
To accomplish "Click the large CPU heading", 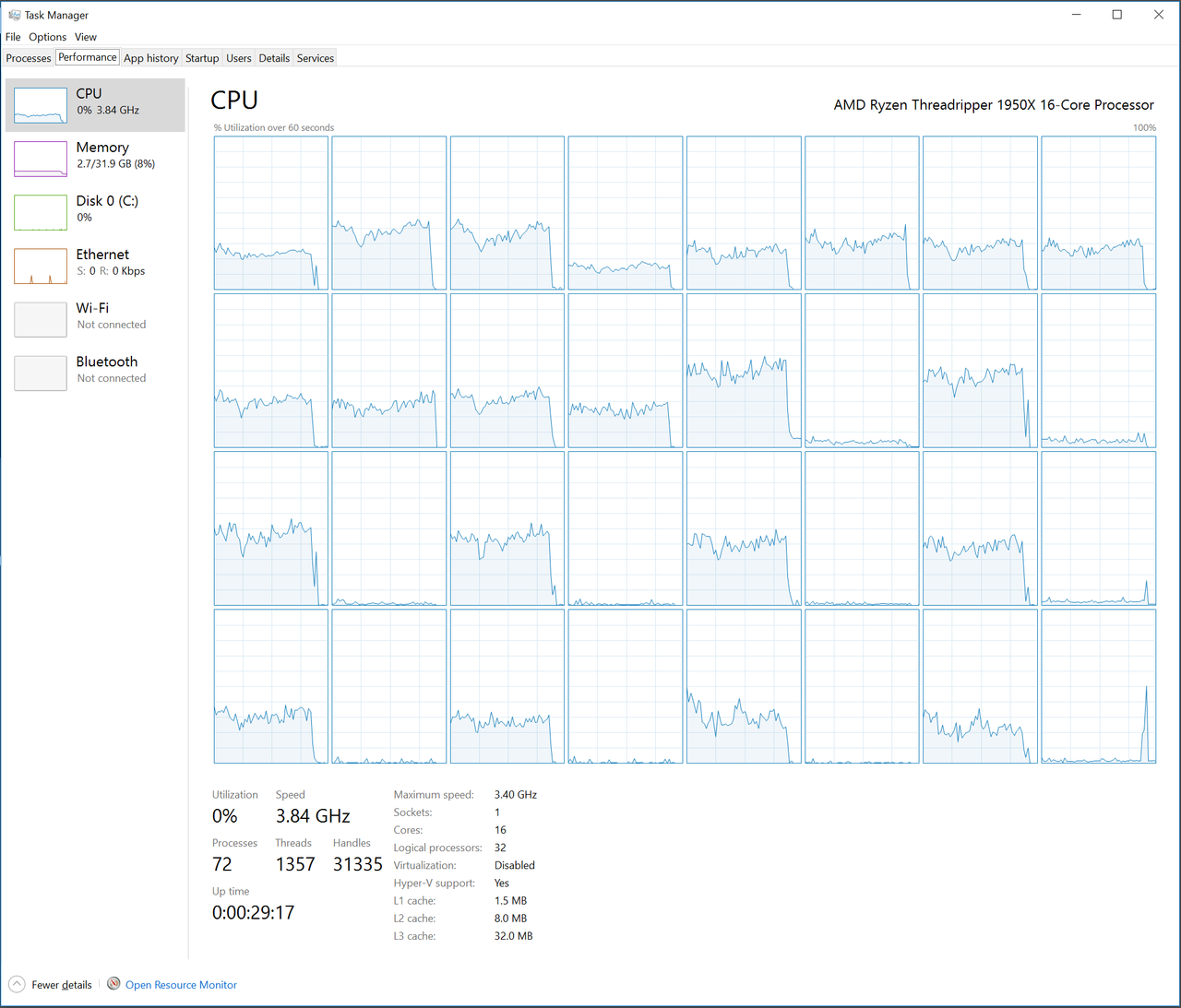I will (234, 100).
